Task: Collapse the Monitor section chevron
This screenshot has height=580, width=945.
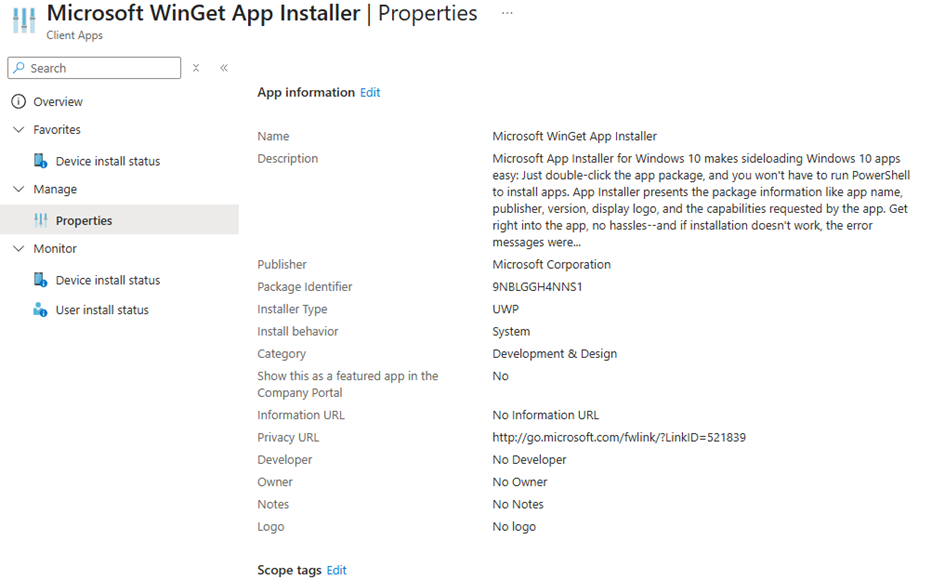Action: click(19, 248)
